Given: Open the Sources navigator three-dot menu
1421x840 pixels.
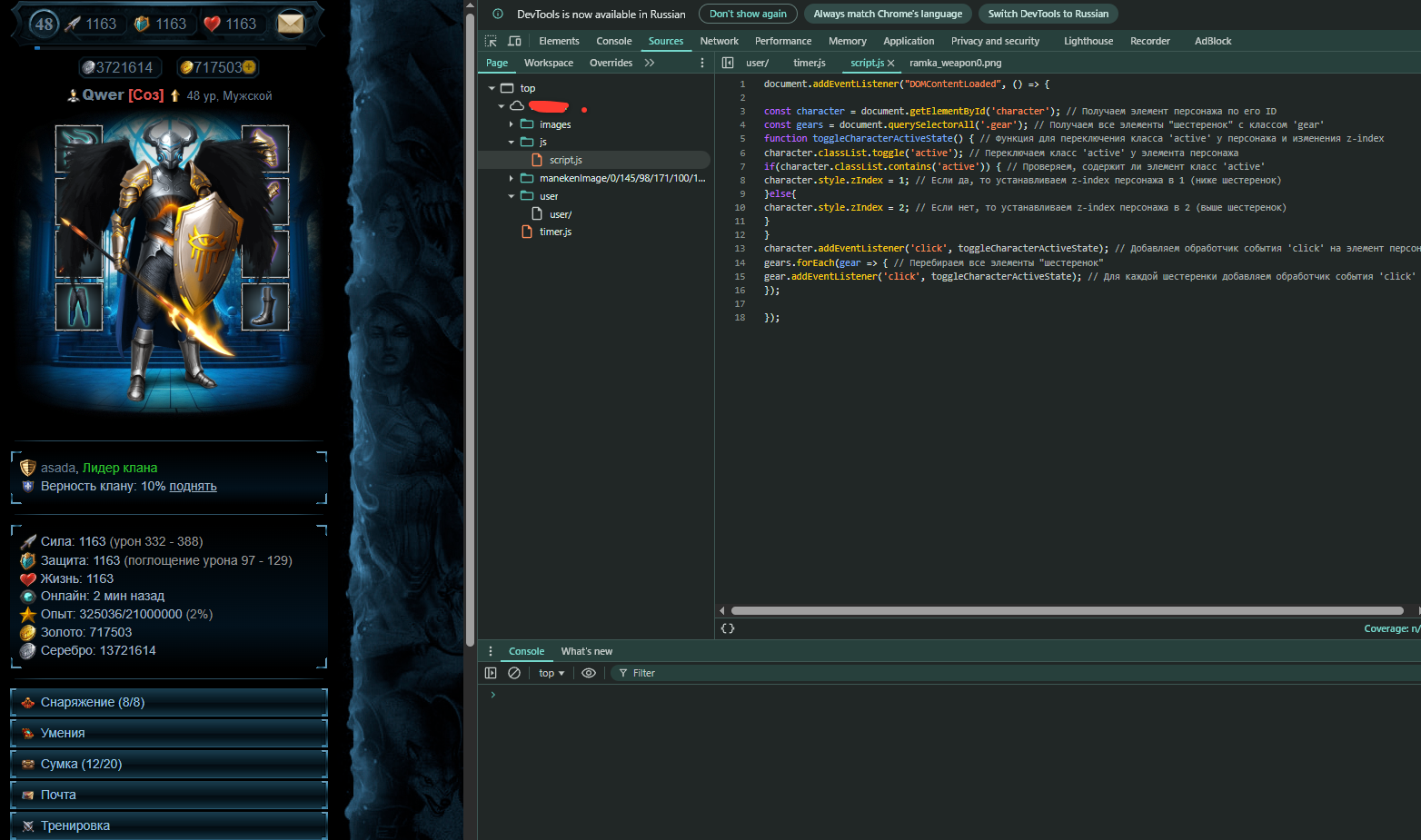Looking at the screenshot, I should 701,63.
